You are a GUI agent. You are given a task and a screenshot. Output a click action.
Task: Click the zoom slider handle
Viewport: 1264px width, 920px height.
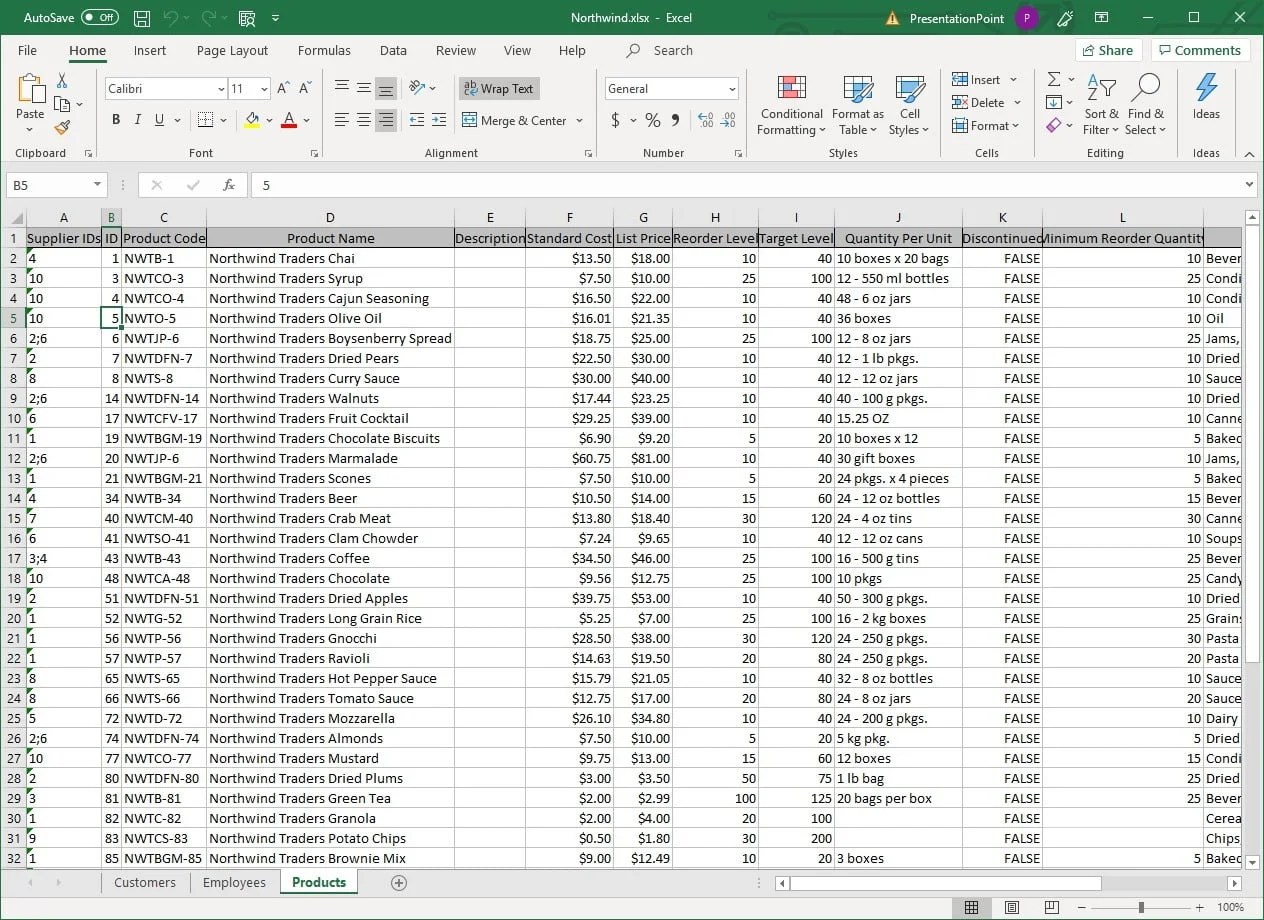(1141, 907)
